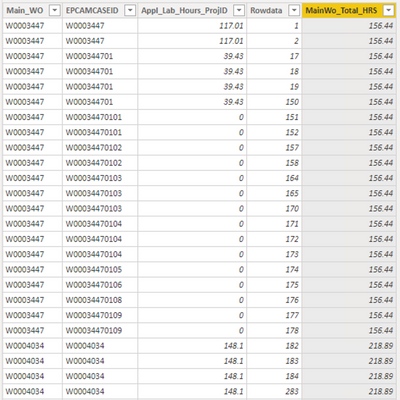This screenshot has height=400, width=400.
Task: Click 117.01 hours cell in Rowdata 1 row
Action: 192,26
